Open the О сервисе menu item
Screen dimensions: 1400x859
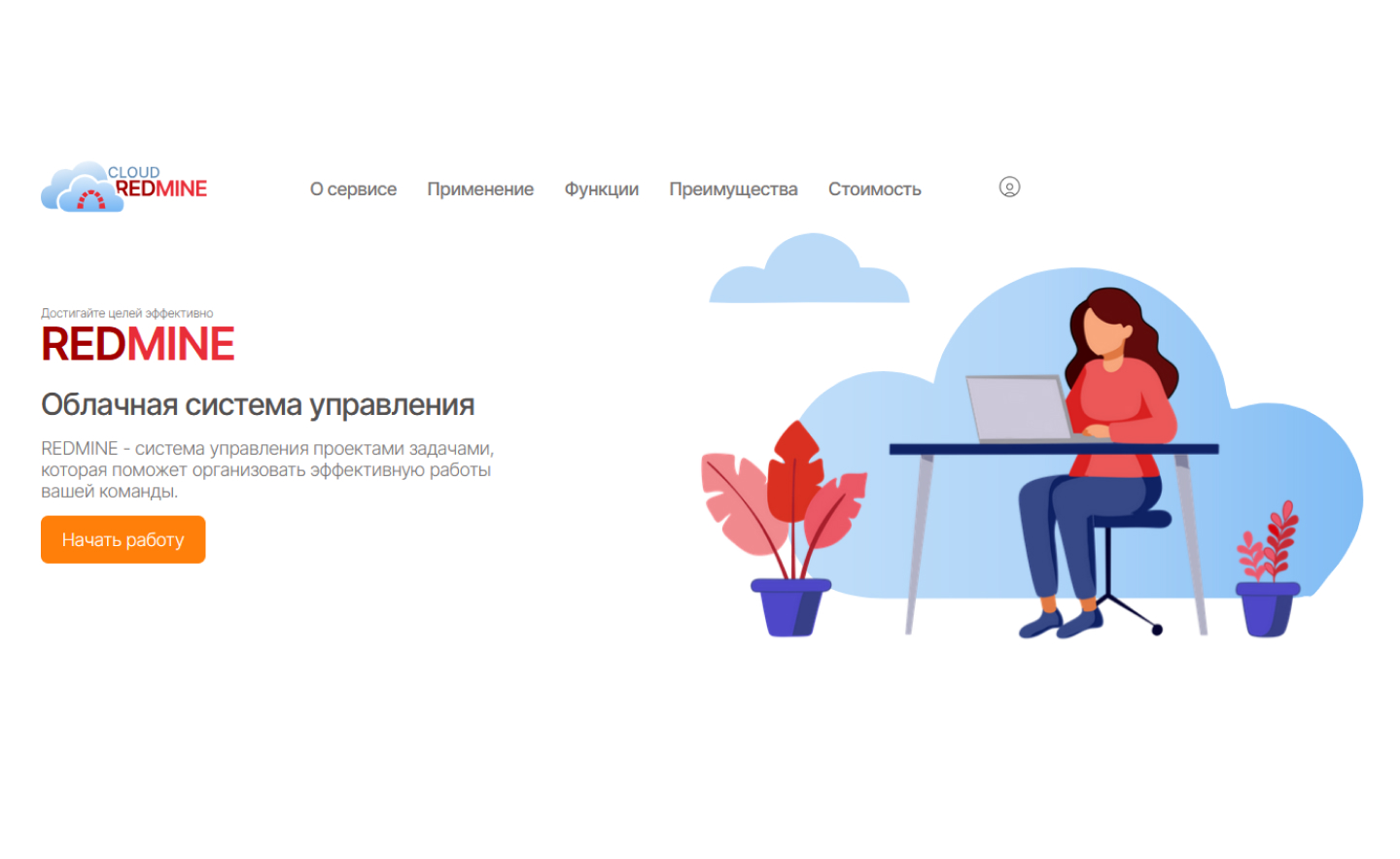(353, 189)
